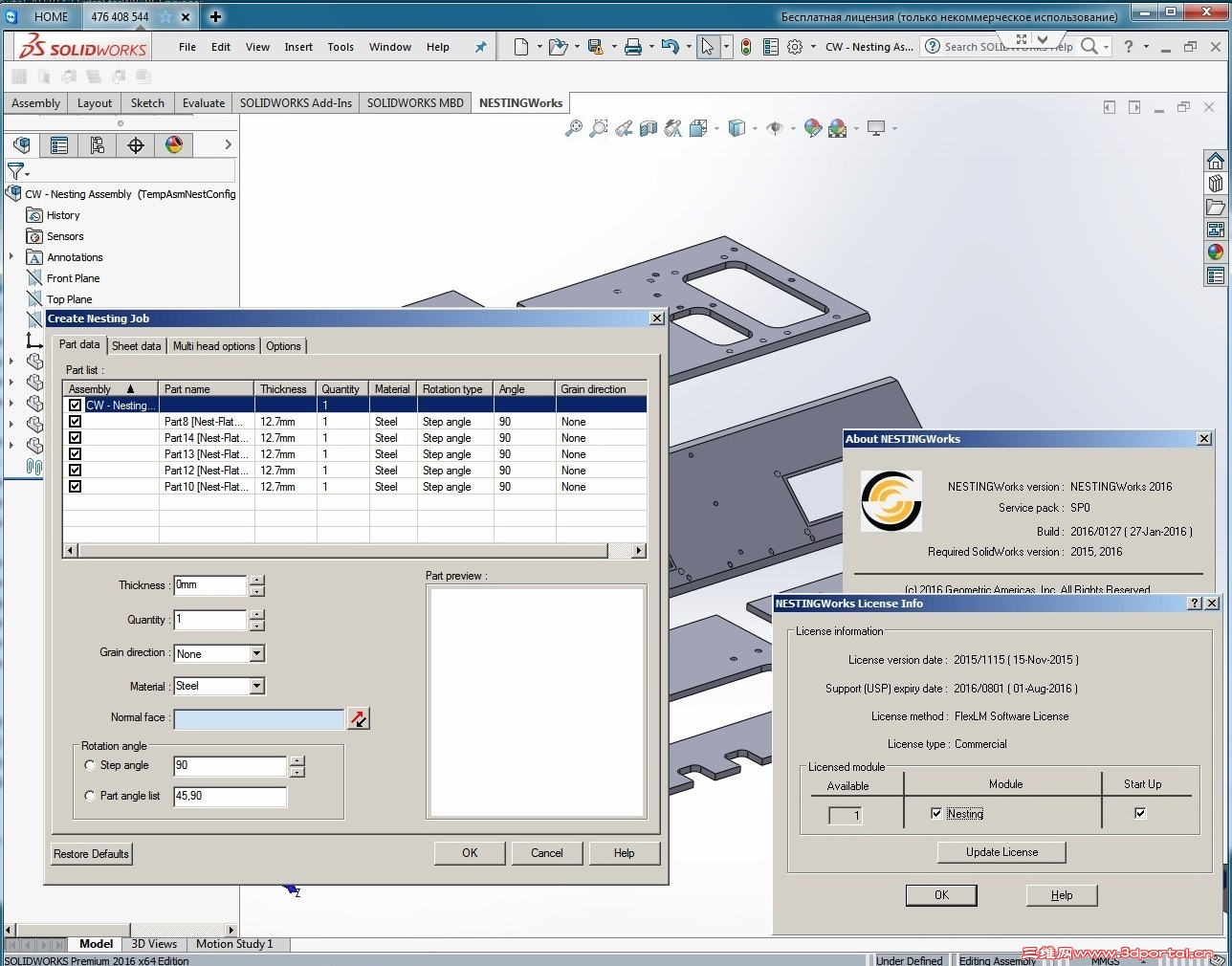Open the DimXpertManager crosshair tab icon
1232x966 pixels.
tap(136, 145)
